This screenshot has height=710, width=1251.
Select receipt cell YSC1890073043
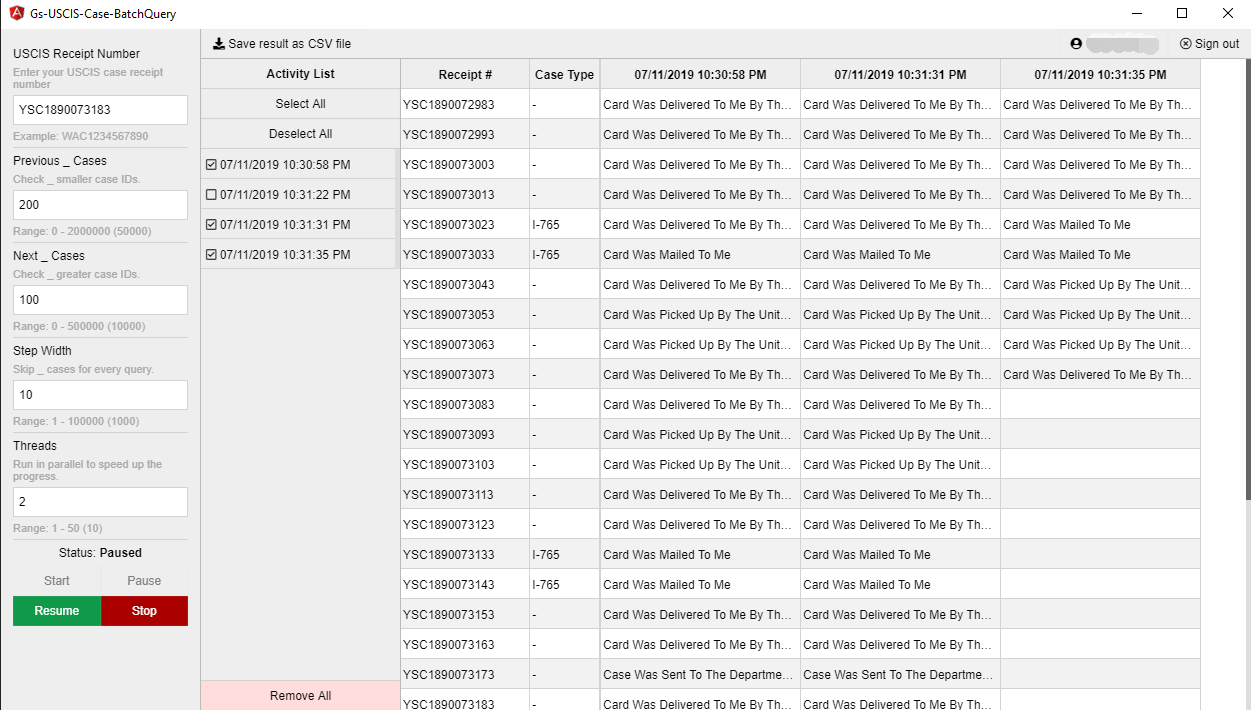[x=465, y=285]
